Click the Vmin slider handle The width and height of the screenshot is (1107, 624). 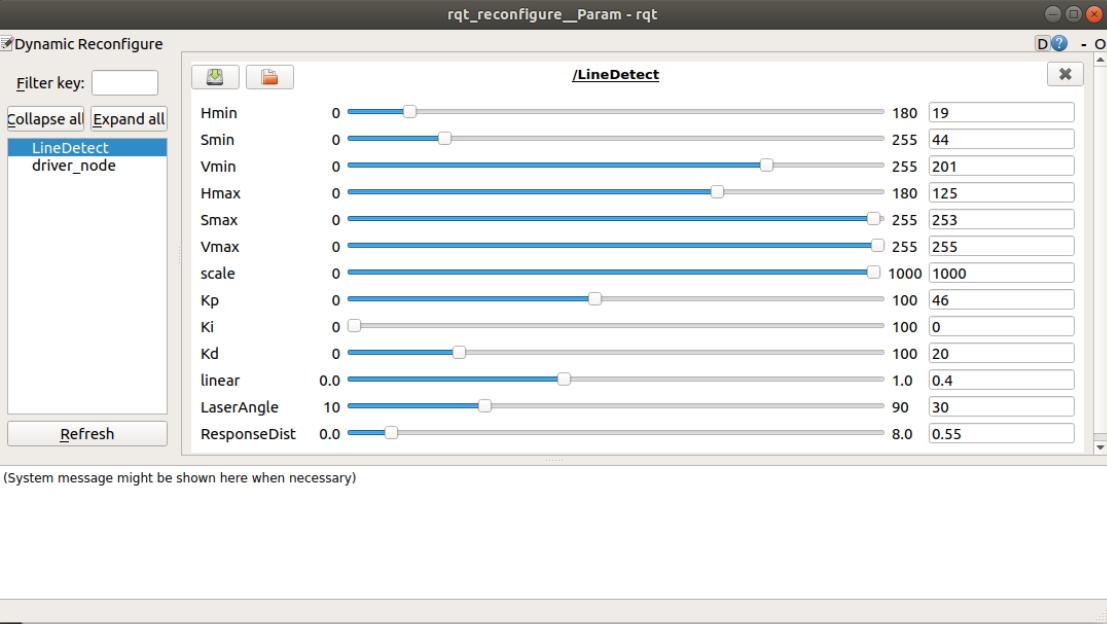click(x=766, y=165)
